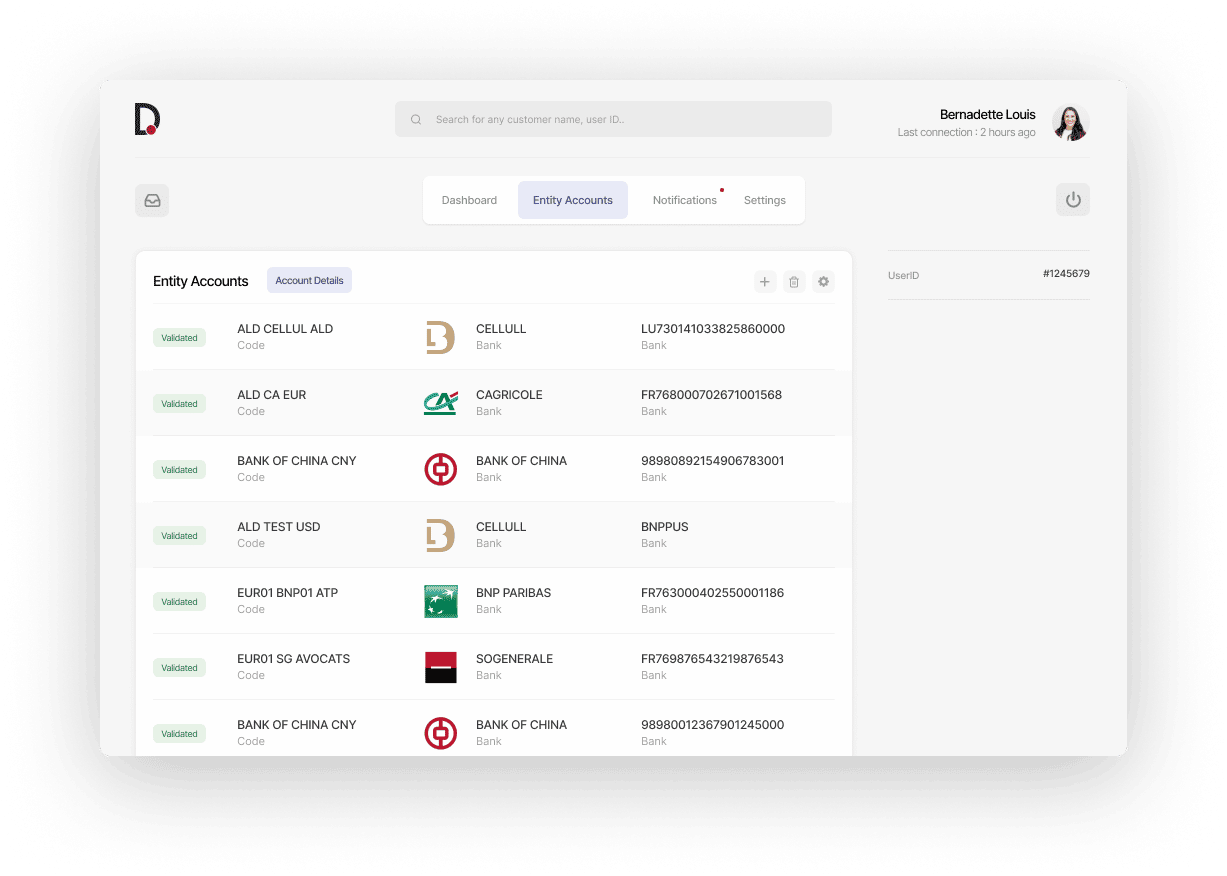
Task: Click the app logo in header
Action: [147, 119]
